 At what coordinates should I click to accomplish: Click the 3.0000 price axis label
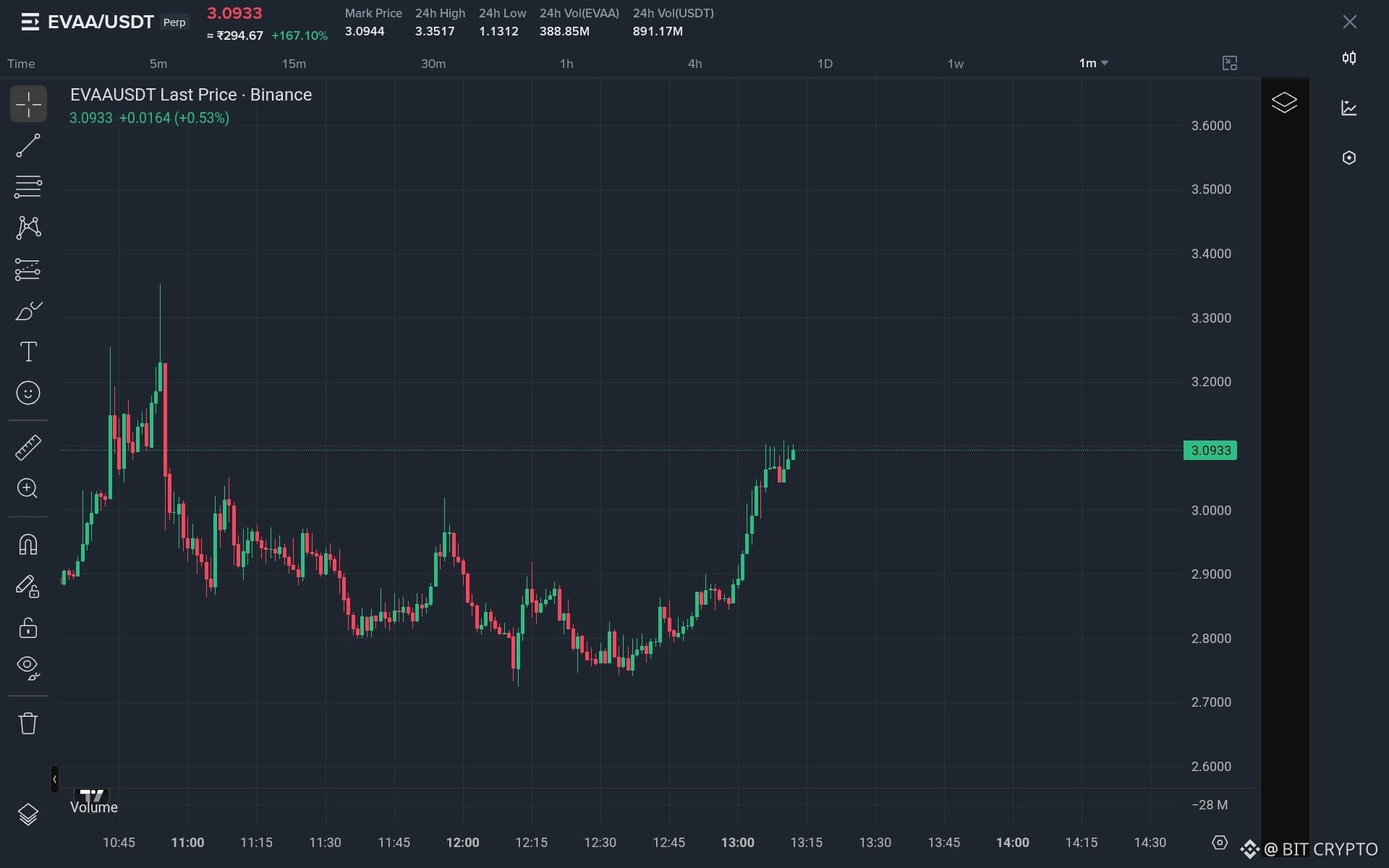pyautogui.click(x=1211, y=510)
